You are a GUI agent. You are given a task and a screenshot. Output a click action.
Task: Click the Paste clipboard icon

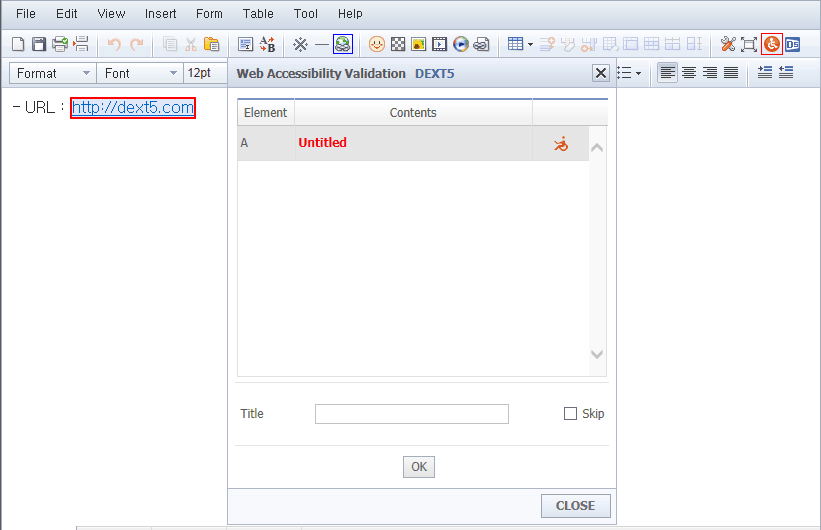[x=212, y=44]
